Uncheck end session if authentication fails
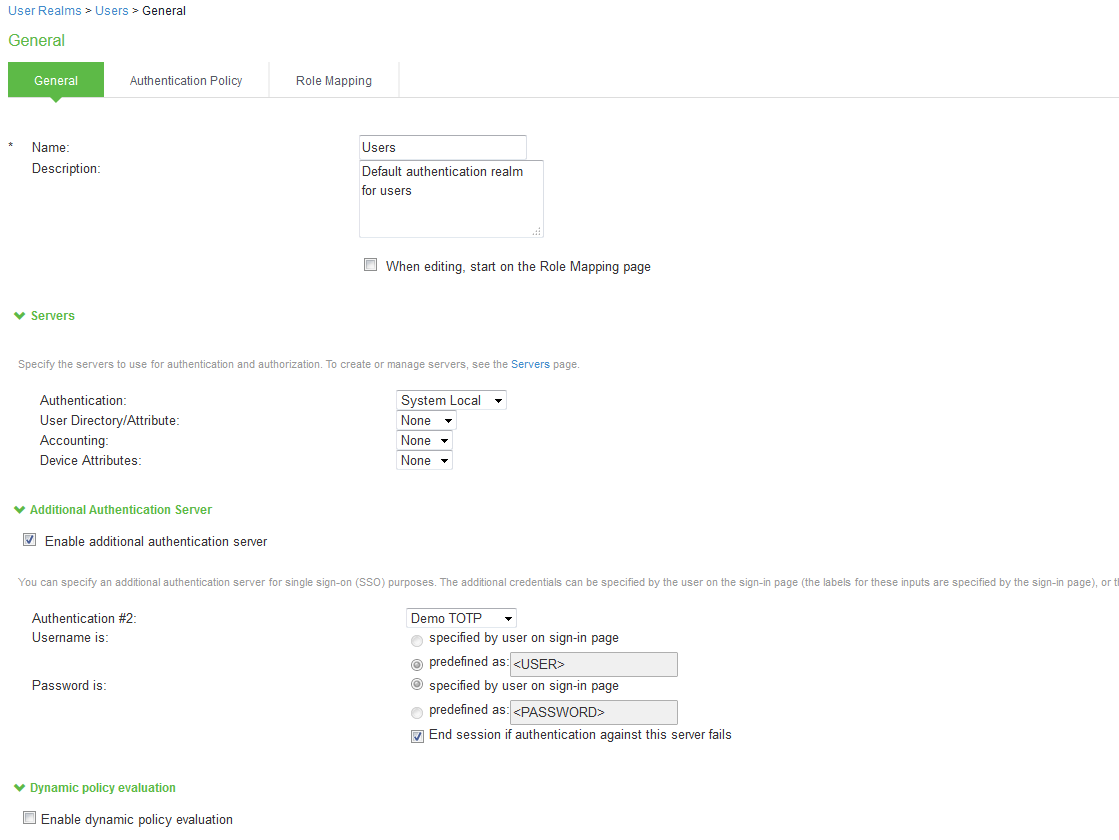1119x840 pixels. [x=416, y=735]
